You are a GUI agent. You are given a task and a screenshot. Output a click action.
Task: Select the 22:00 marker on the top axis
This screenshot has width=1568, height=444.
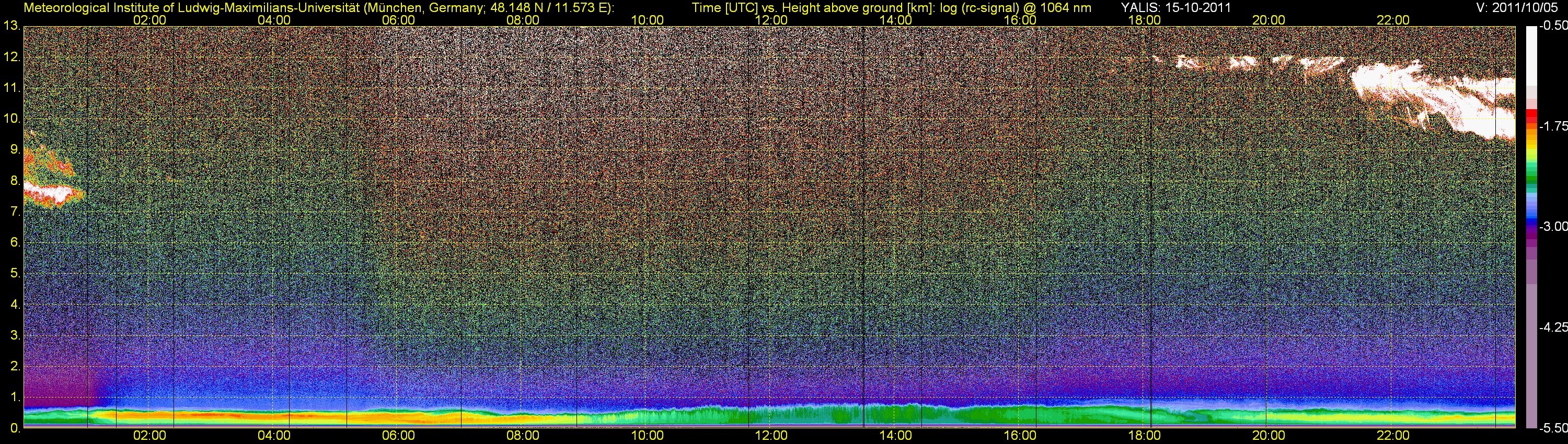(1393, 20)
